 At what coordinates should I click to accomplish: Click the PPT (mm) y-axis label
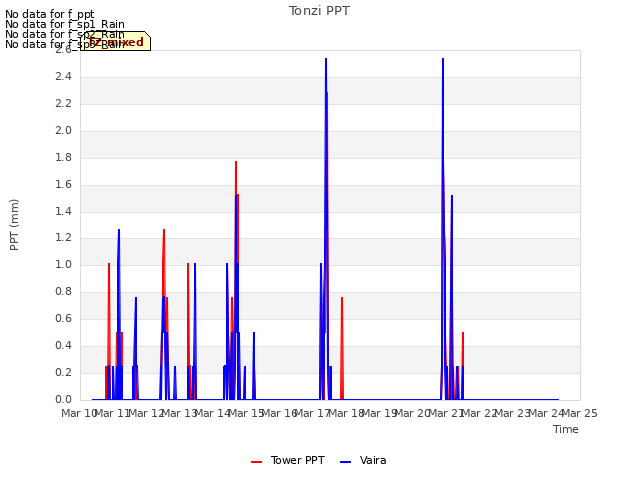14,224
